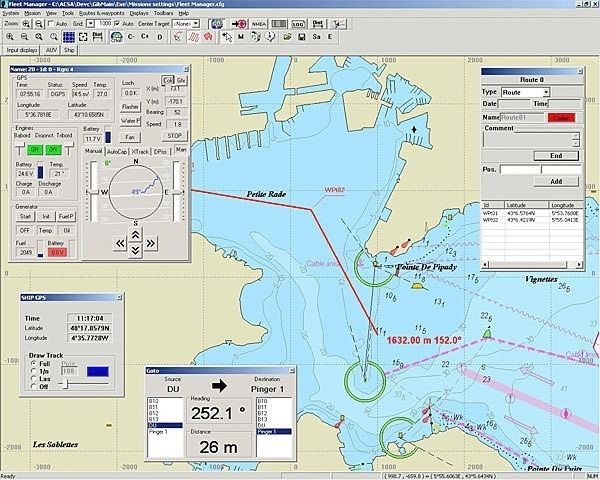Image resolution: width=600 pixels, height=480 pixels.
Task: Switch to the DPos tab
Action: click(x=160, y=152)
